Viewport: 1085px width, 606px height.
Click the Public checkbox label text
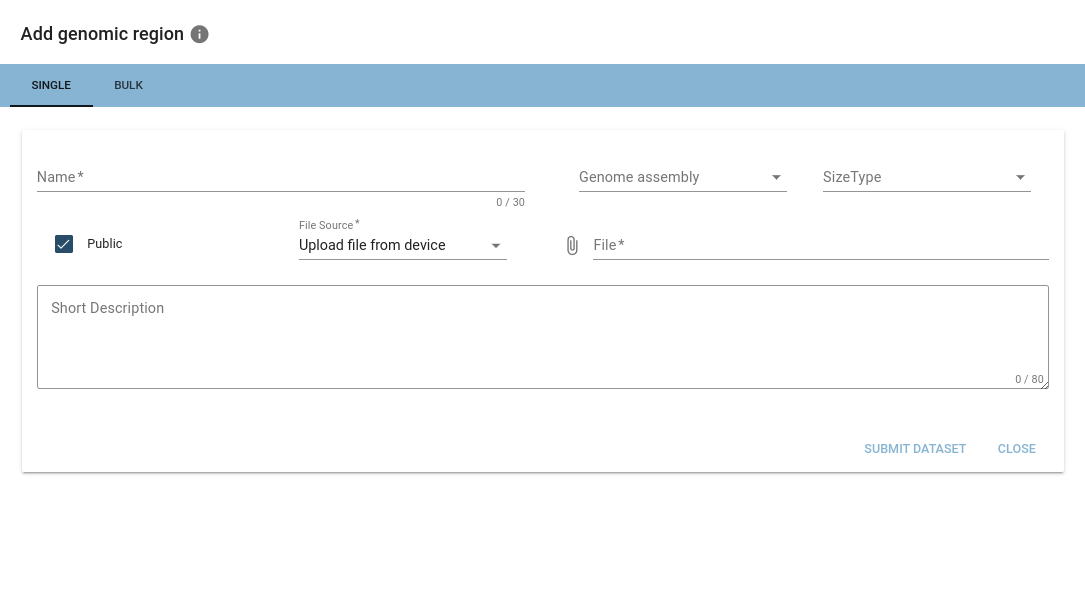[105, 244]
